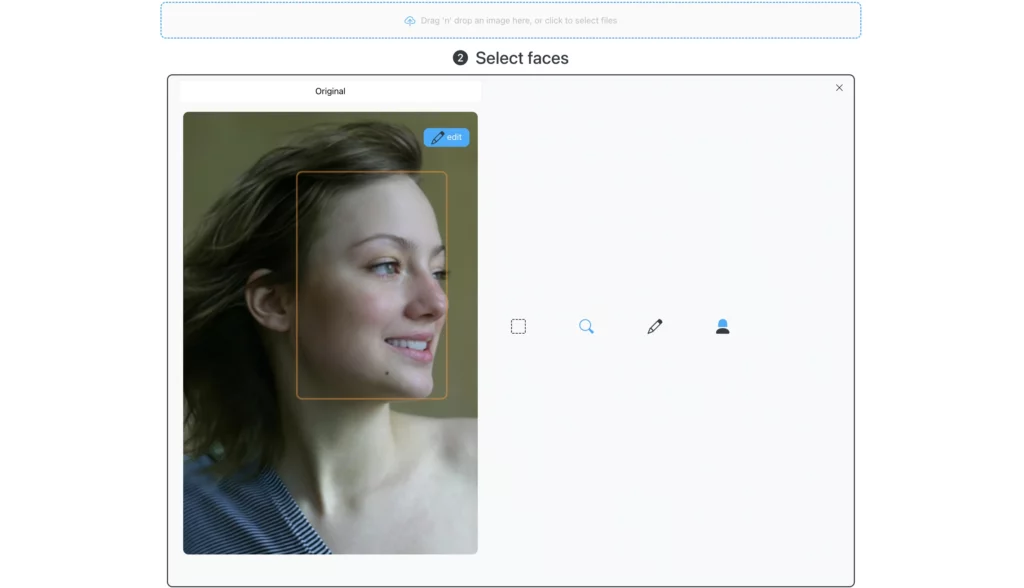Toggle the face detection person tool

[723, 325]
